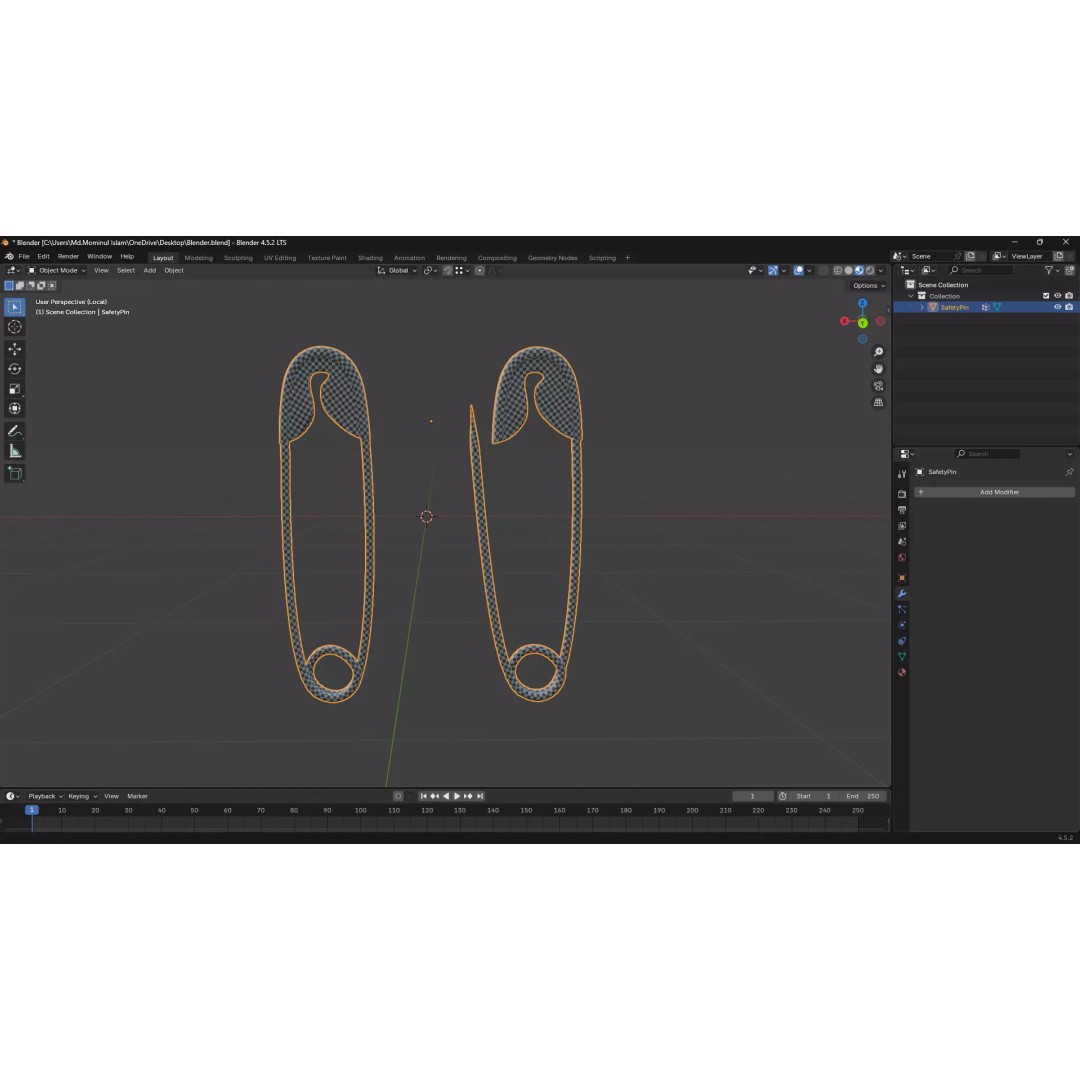
Task: Open the viewport Options dropdown
Action: pyautogui.click(x=869, y=286)
